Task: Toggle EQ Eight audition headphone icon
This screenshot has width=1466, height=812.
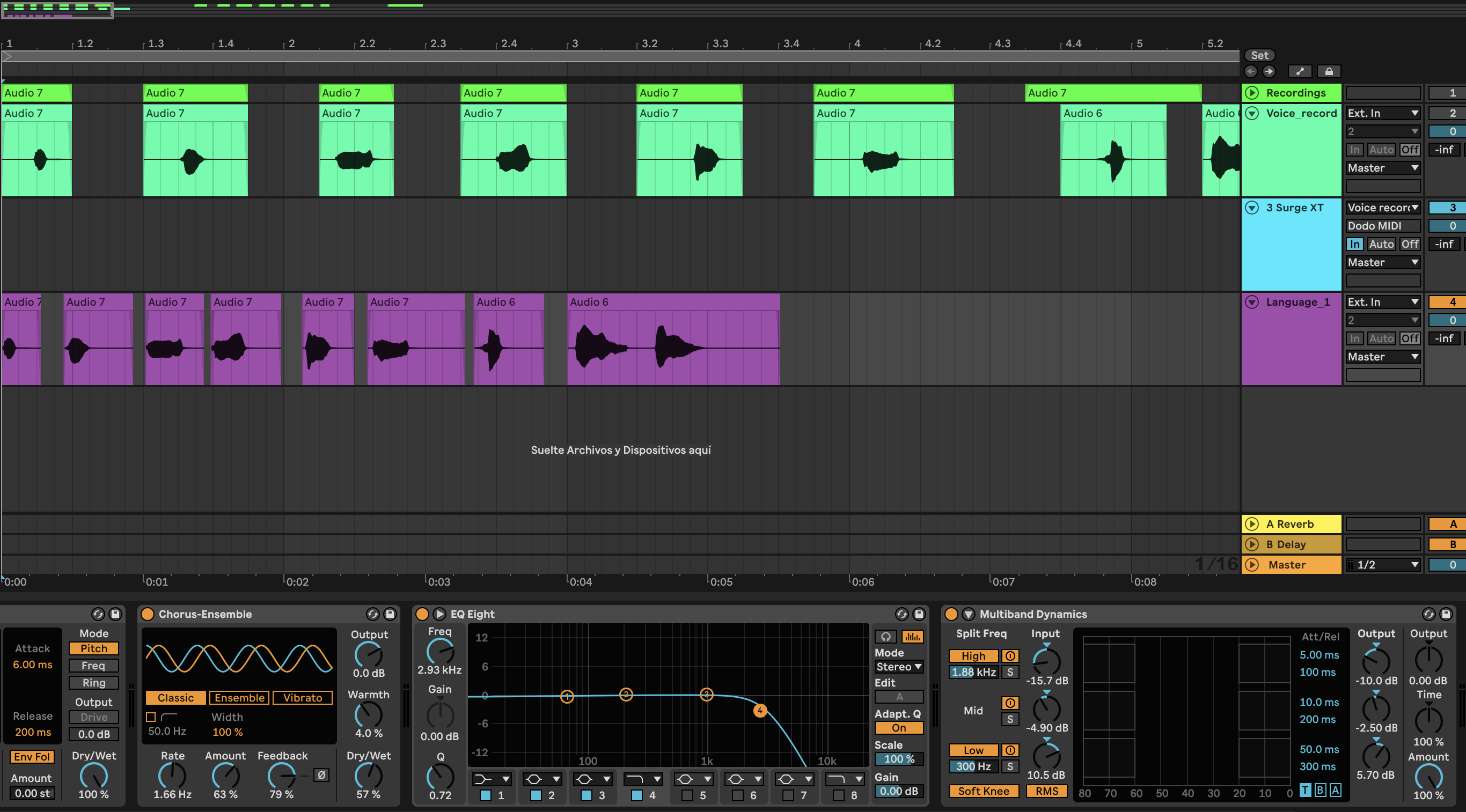Action: [886, 637]
